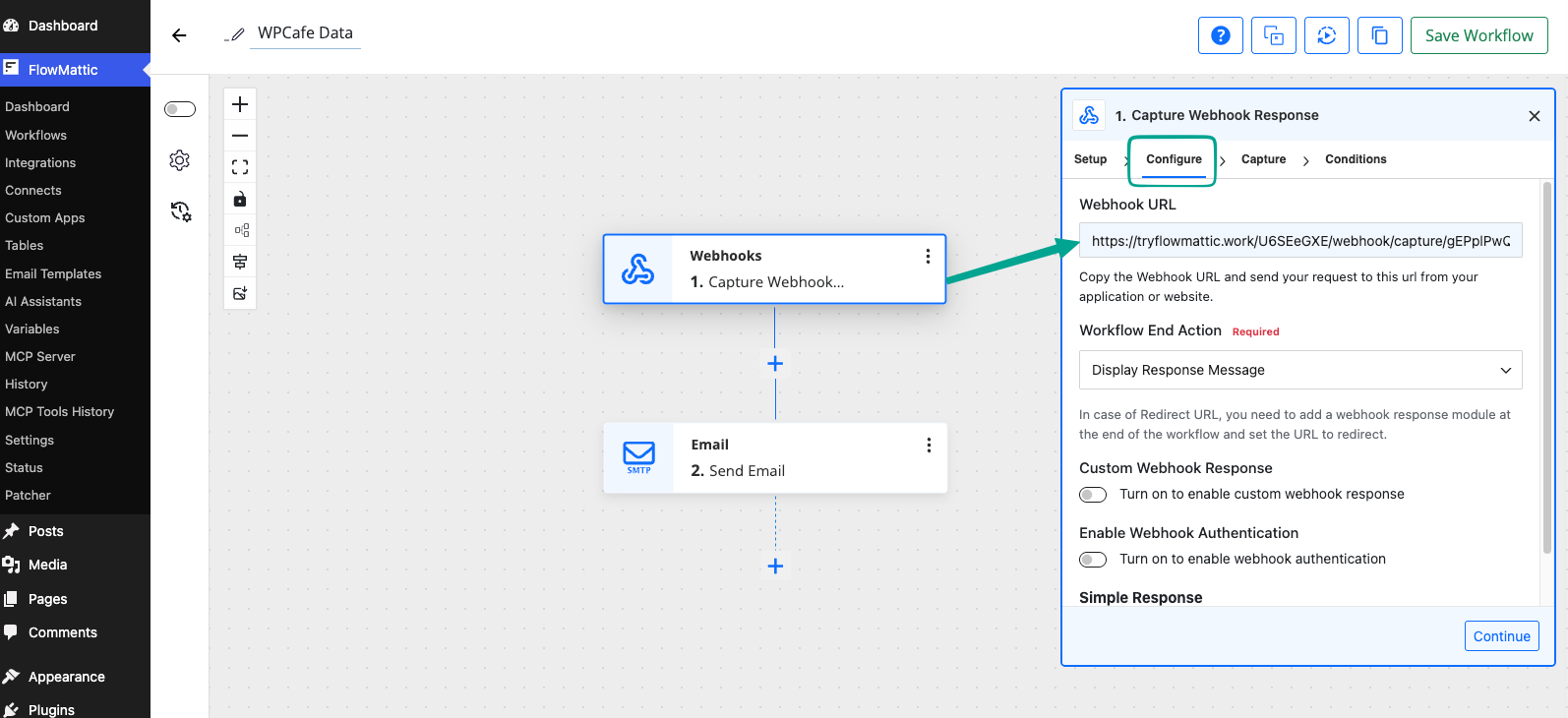This screenshot has width=1568, height=718.
Task: Add step between Webhooks and Email
Action: tap(775, 364)
